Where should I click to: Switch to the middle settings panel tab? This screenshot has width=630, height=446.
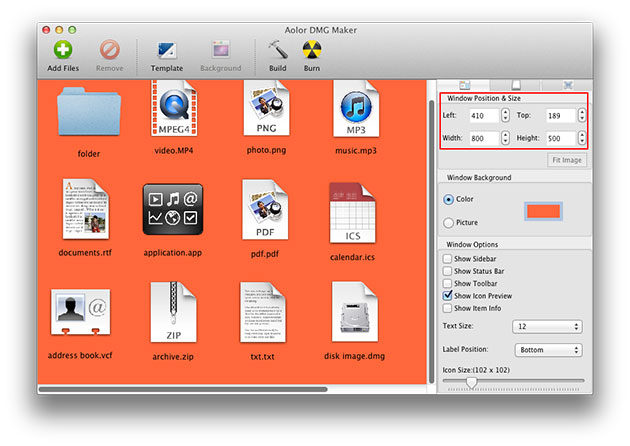[514, 86]
